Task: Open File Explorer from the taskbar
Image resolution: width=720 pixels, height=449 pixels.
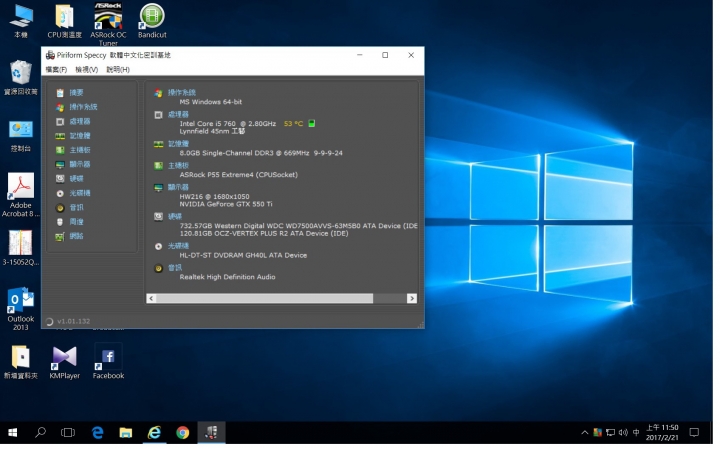Action: 125,433
